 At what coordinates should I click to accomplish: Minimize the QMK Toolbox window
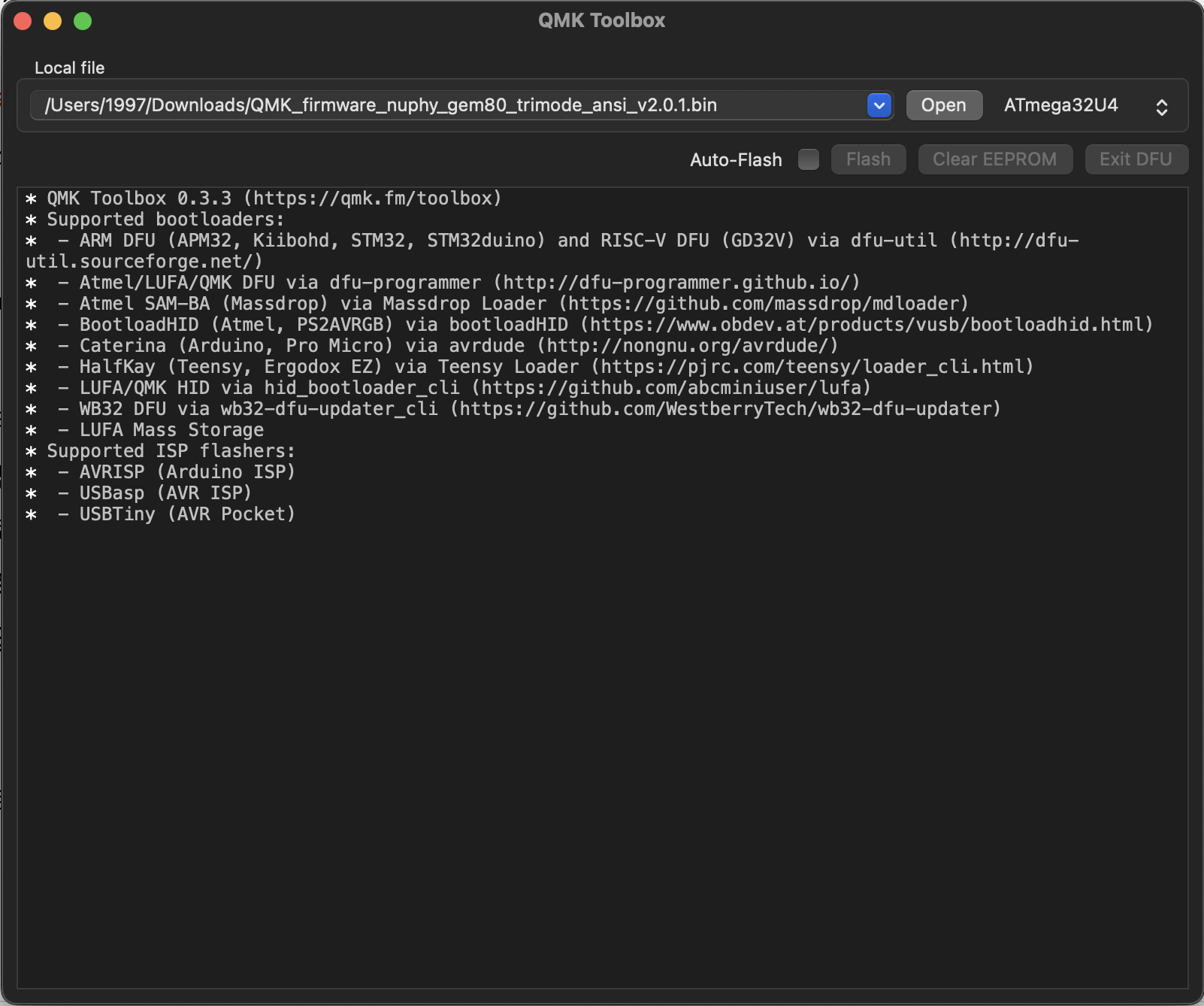point(53,21)
